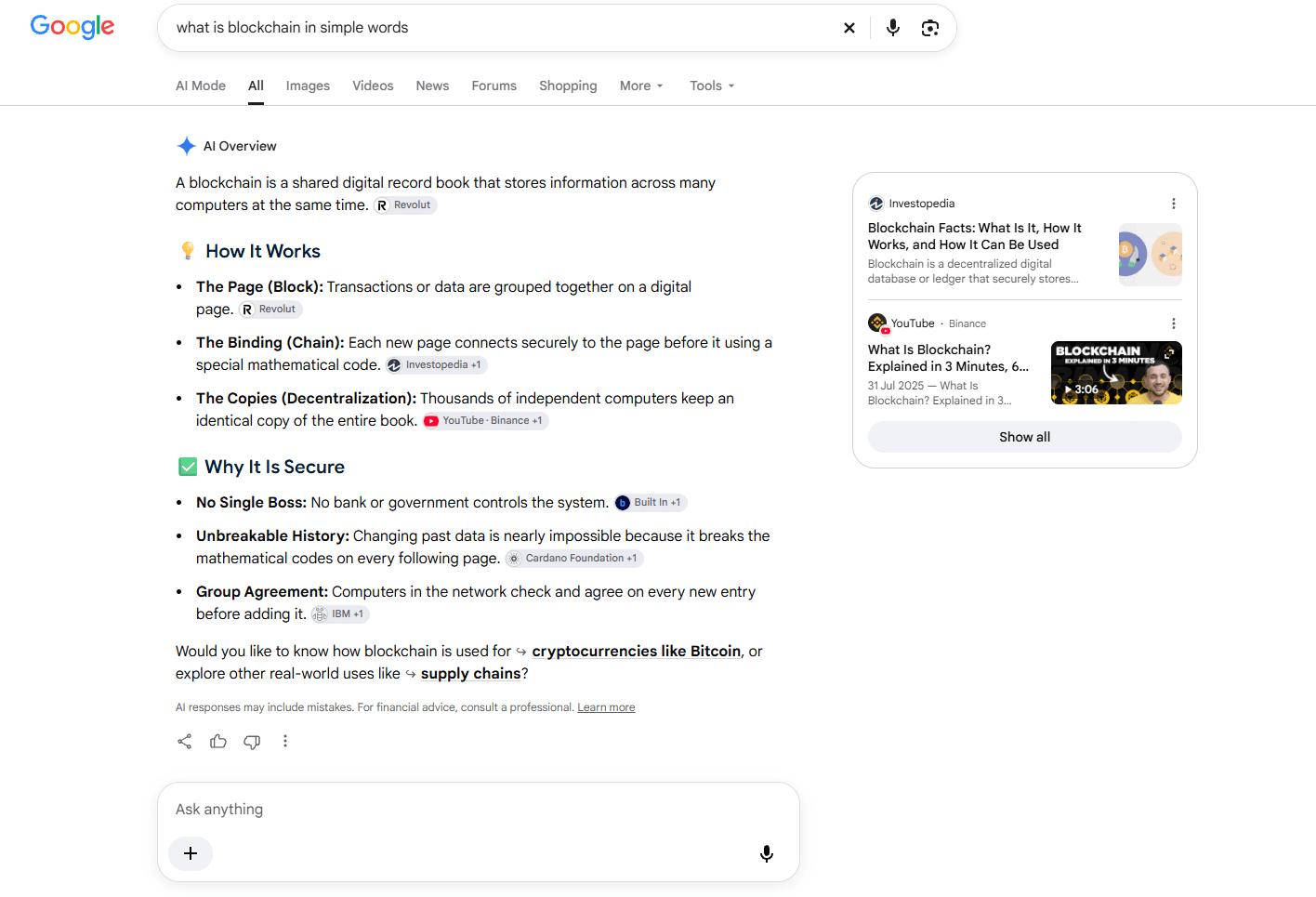Image resolution: width=1316 pixels, height=897 pixels.
Task: Open 'What Is Blockchain? Explained' video title
Action: [x=948, y=358]
